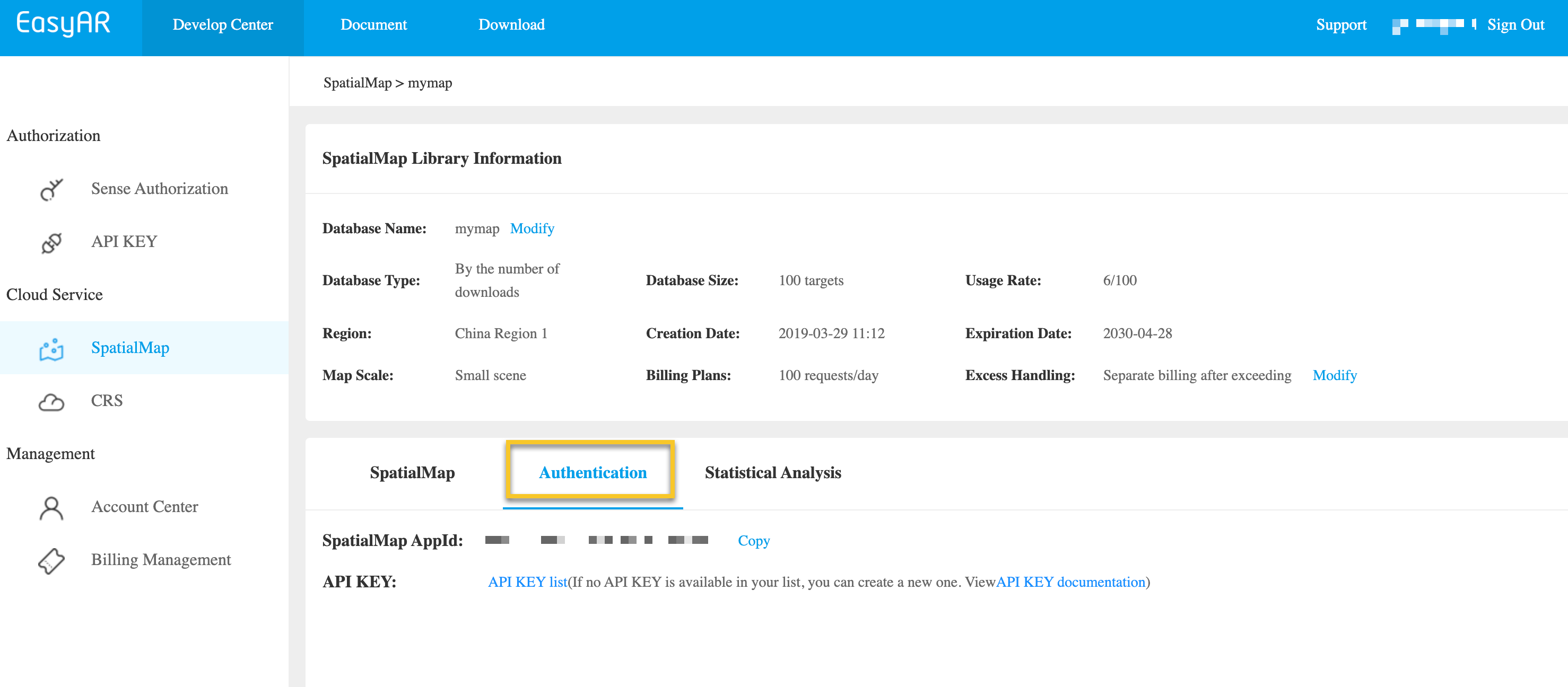Click the user avatar icon in header
The image size is (1568, 687).
click(1399, 25)
